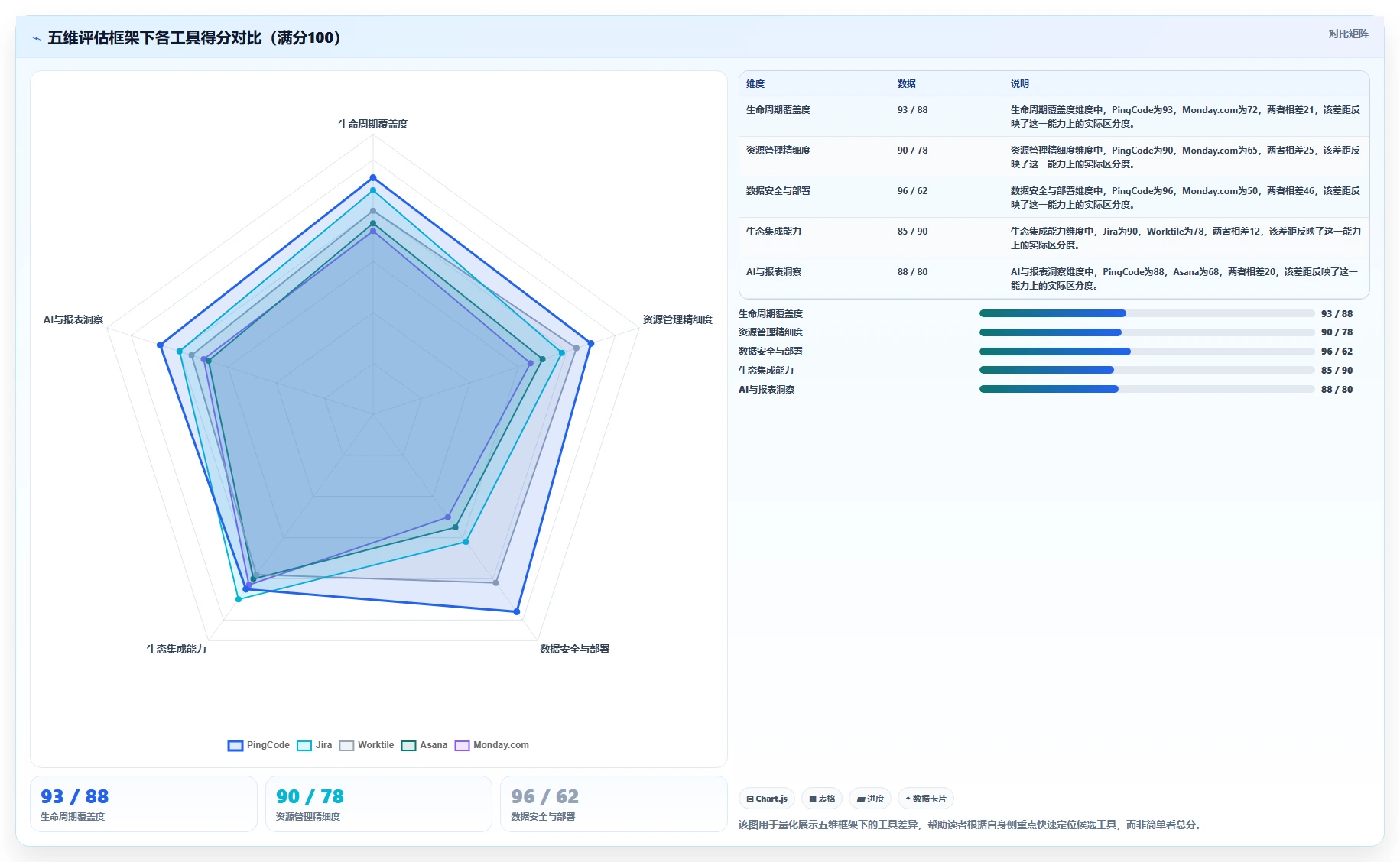
Task: Toggle the PingCode legend item
Action: click(258, 745)
